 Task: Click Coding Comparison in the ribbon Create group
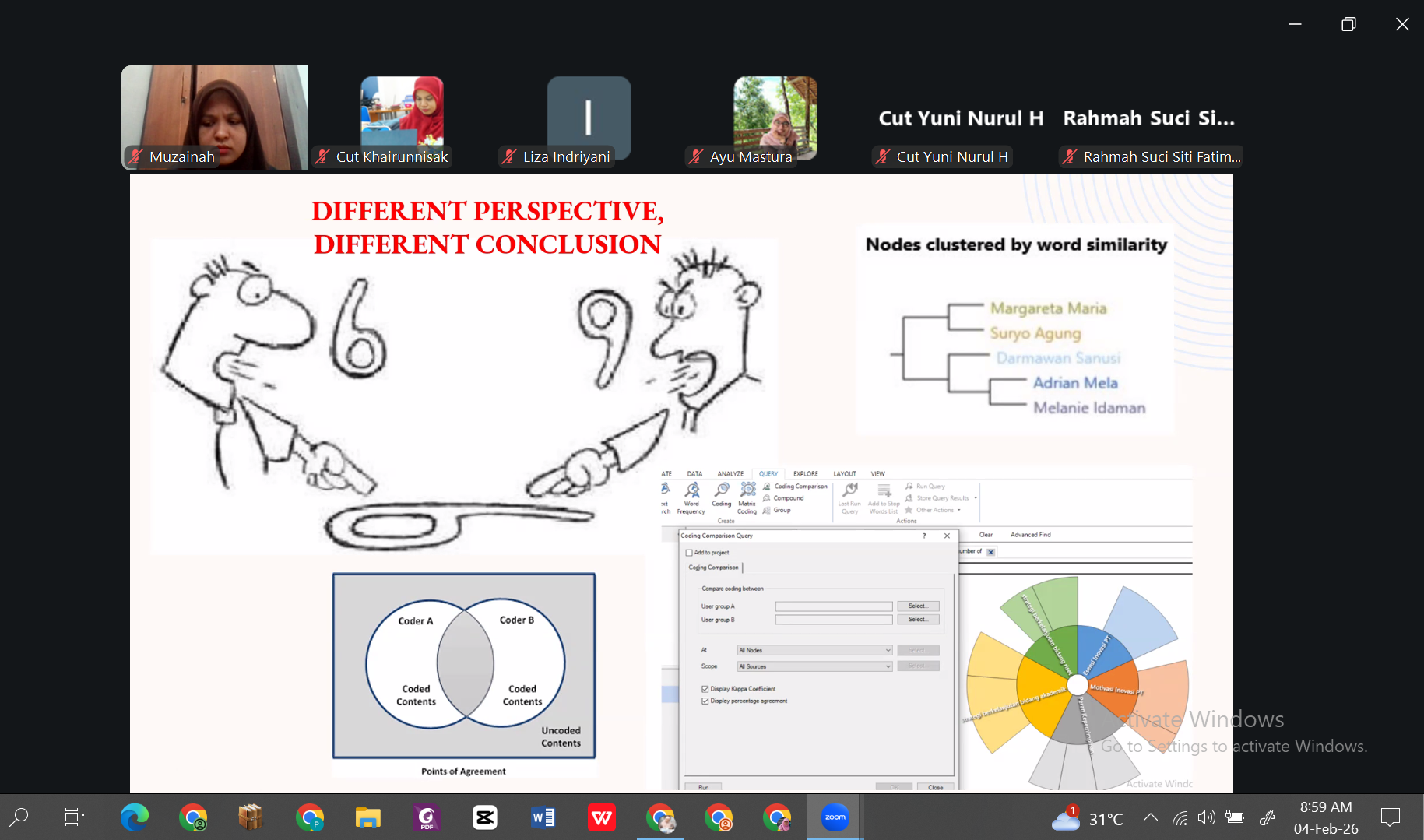click(795, 487)
